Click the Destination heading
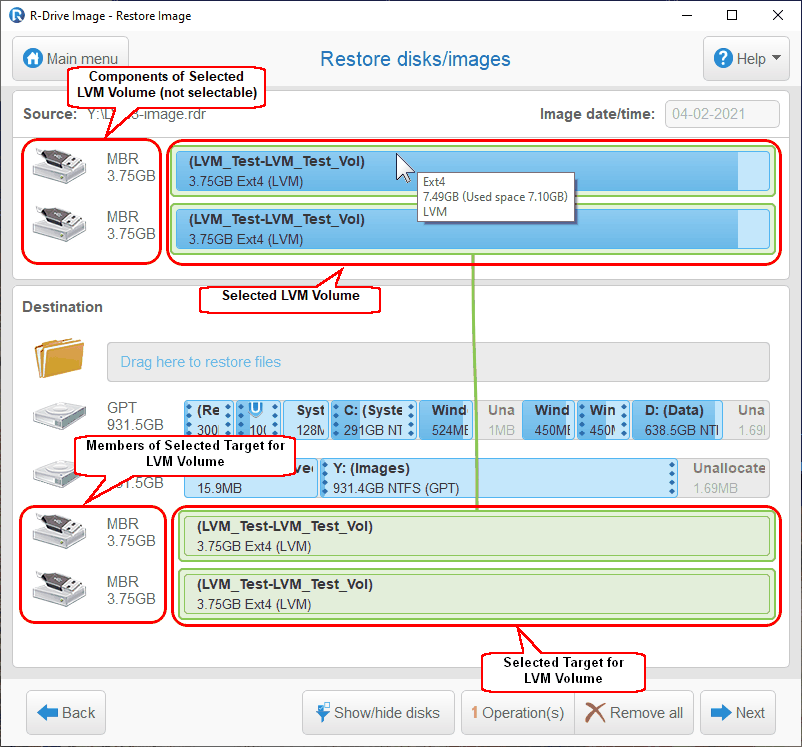Screen dimensions: 802x747 click(x=62, y=306)
